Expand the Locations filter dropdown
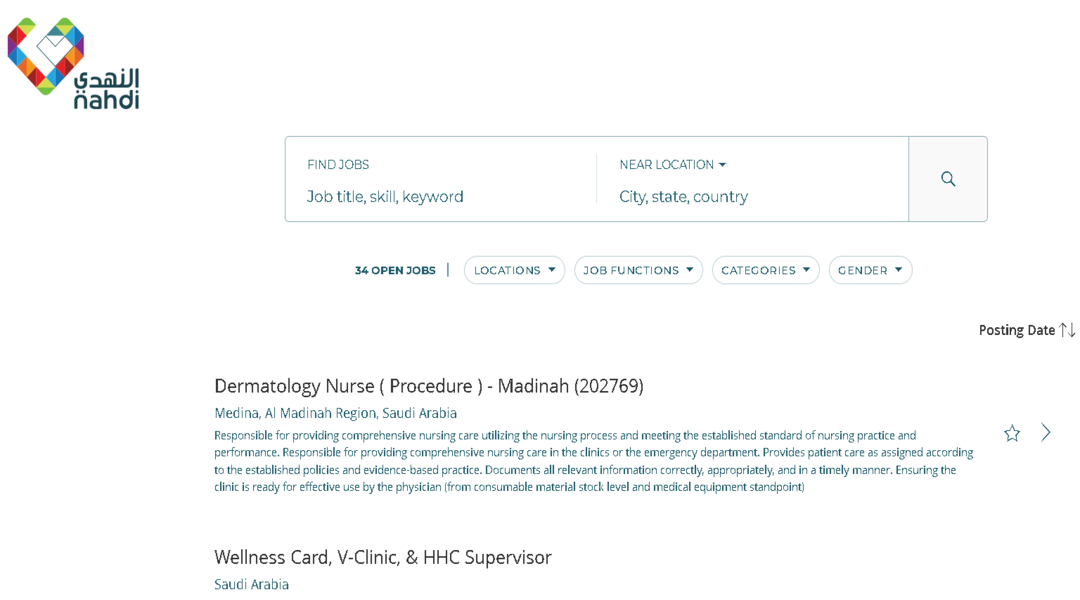1080x600 pixels. coord(515,270)
